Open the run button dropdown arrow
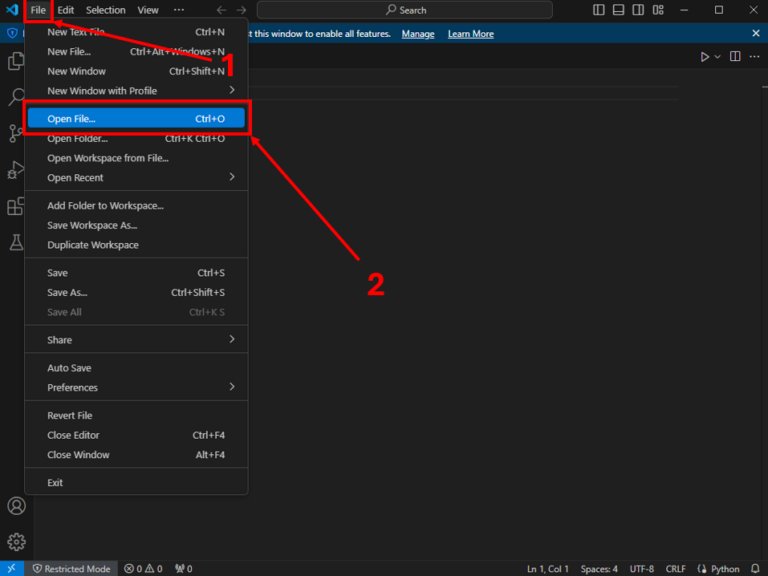 click(717, 57)
